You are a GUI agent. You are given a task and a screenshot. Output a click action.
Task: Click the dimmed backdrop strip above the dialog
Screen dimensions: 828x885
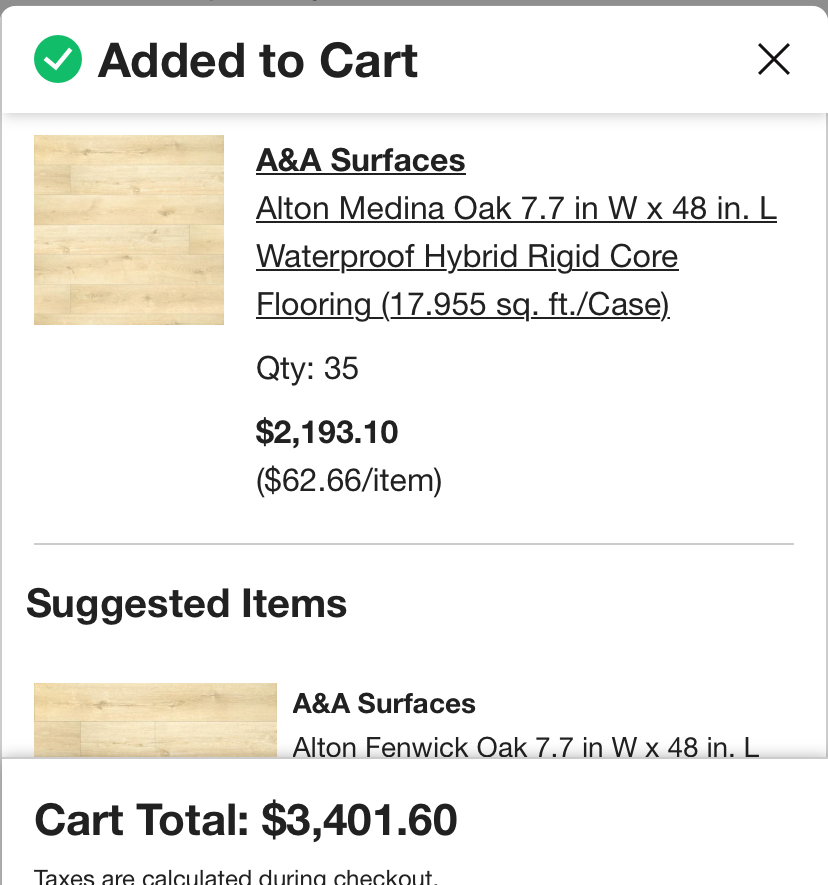click(x=414, y=2)
